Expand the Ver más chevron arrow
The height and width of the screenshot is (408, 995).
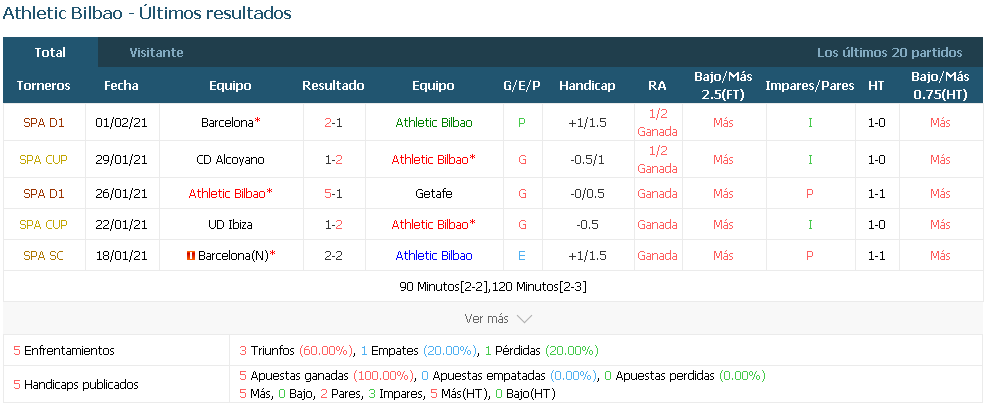coord(524,319)
